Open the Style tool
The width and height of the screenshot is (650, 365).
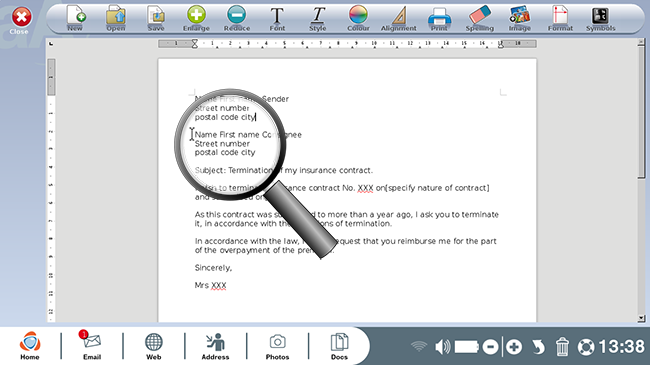318,19
